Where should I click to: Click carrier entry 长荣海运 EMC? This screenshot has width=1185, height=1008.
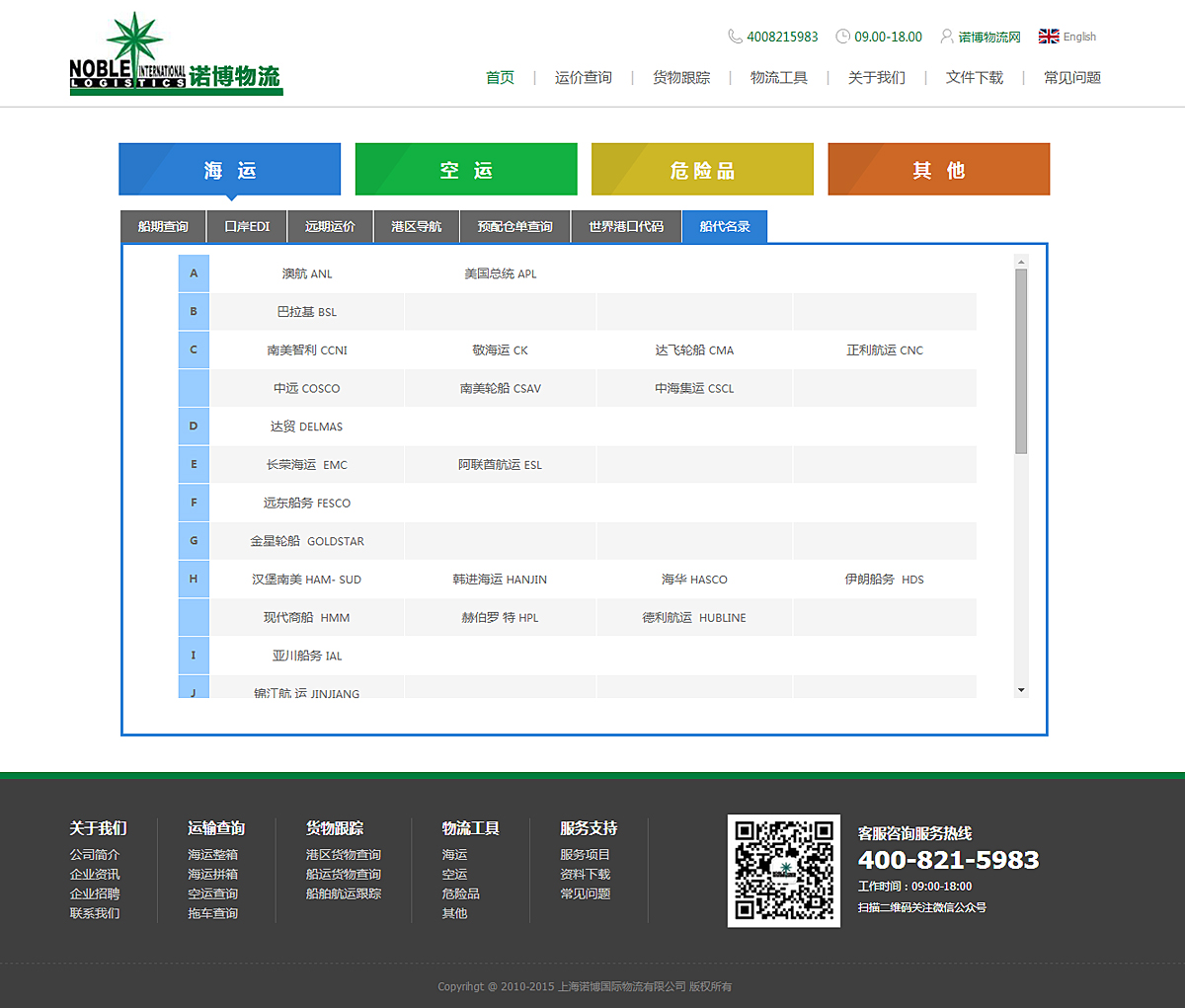click(307, 465)
